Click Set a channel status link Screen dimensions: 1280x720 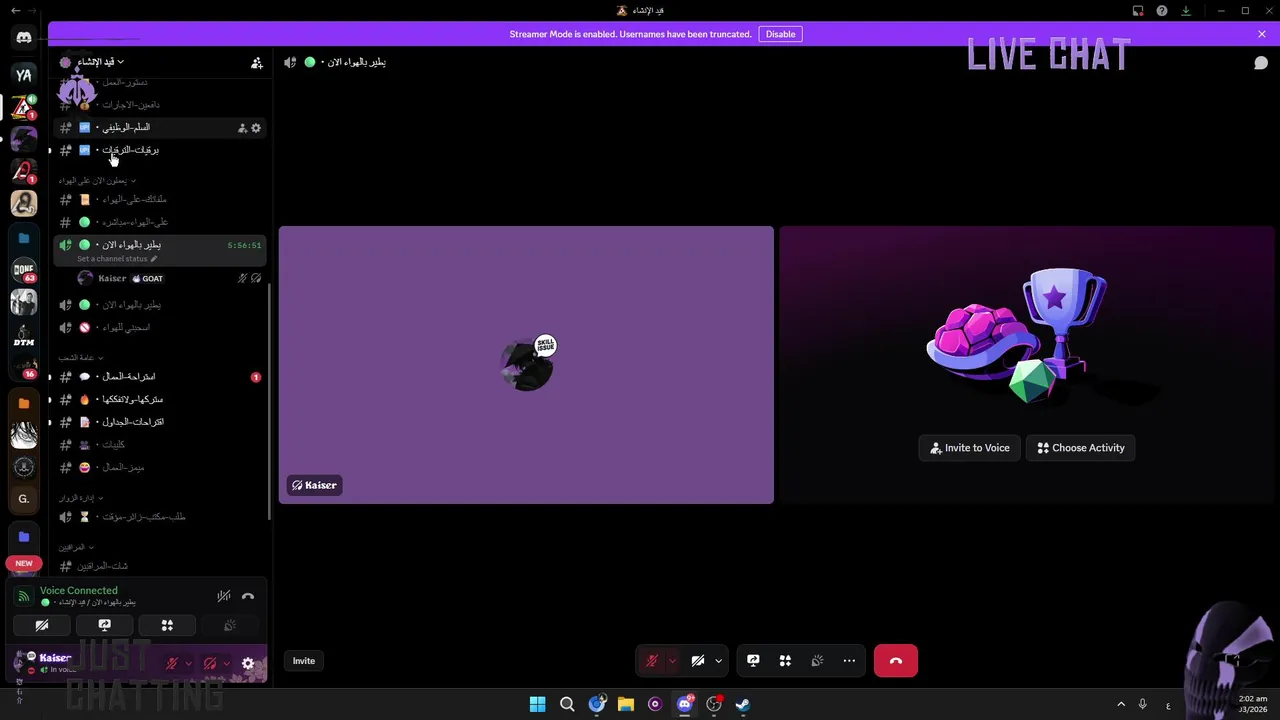pos(112,259)
